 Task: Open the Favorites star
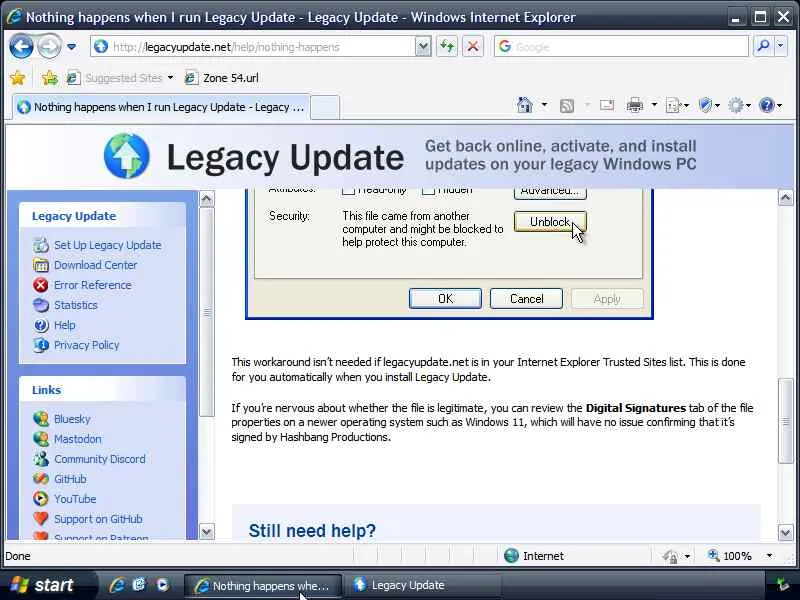[18, 78]
